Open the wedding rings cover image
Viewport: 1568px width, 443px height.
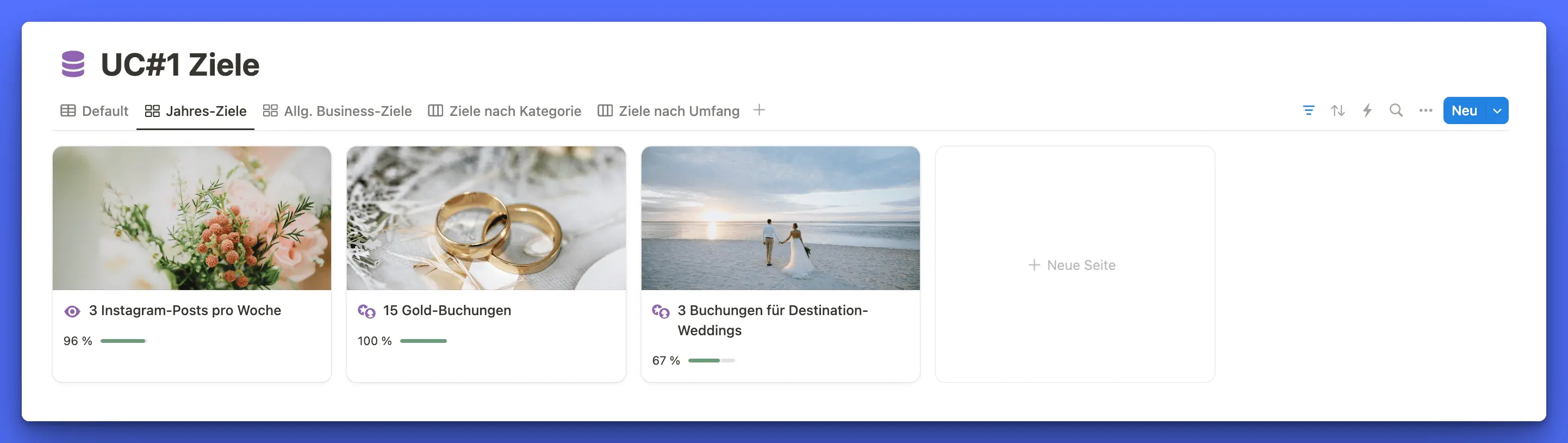[486, 218]
